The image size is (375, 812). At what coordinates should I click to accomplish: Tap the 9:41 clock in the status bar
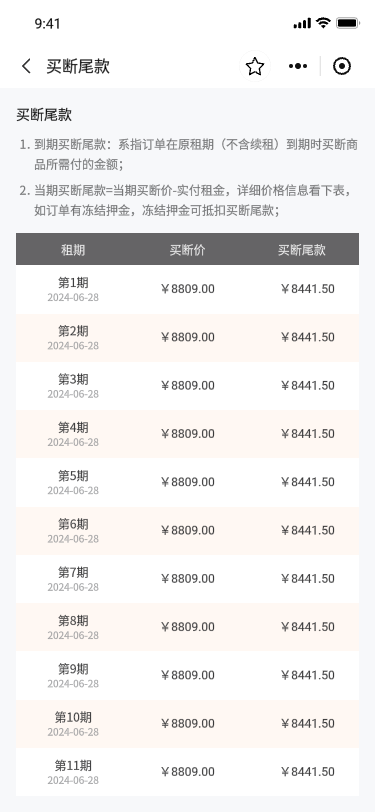tap(48, 24)
